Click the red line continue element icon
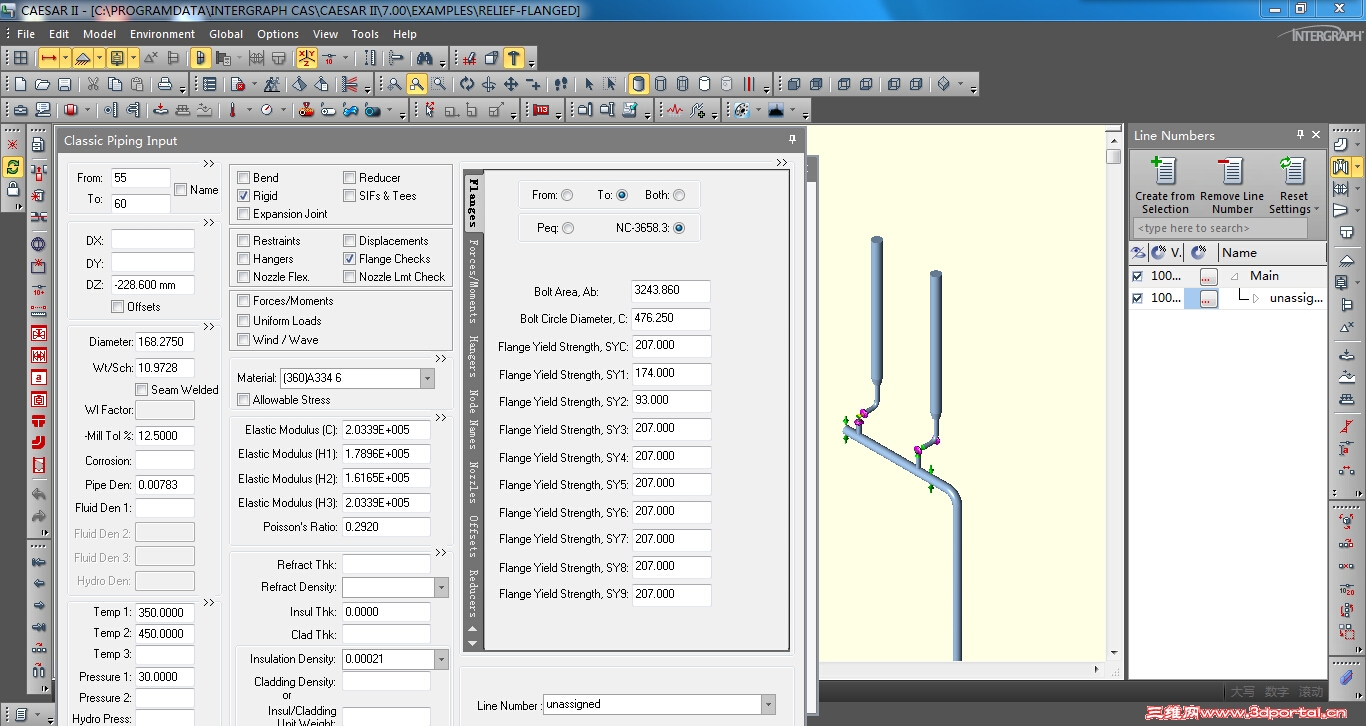Screen dimensions: 1366x726 47,58
